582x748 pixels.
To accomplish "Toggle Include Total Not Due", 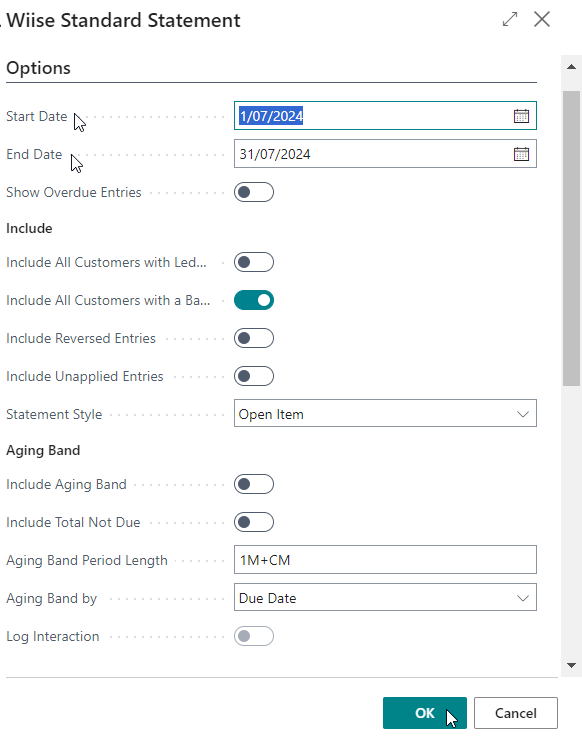I will click(254, 522).
